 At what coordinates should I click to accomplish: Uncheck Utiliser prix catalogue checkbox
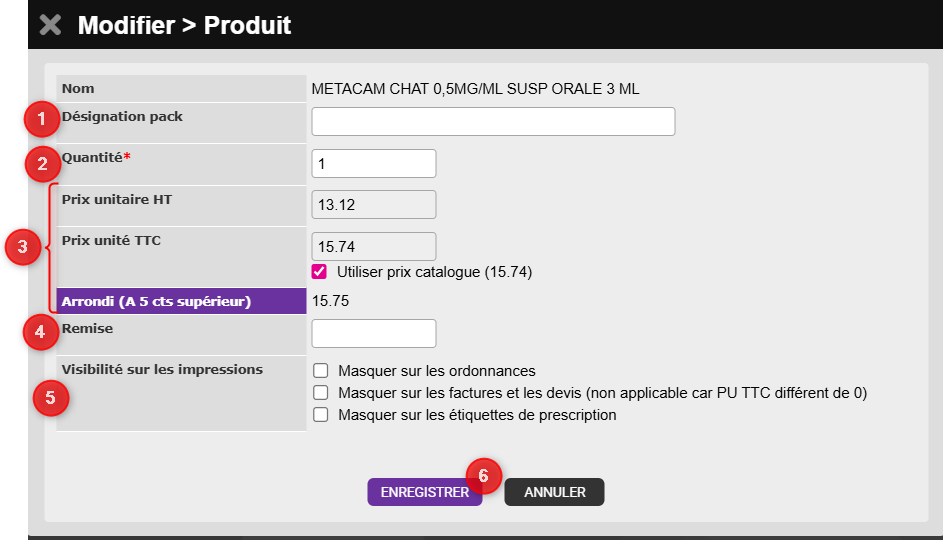[x=320, y=272]
